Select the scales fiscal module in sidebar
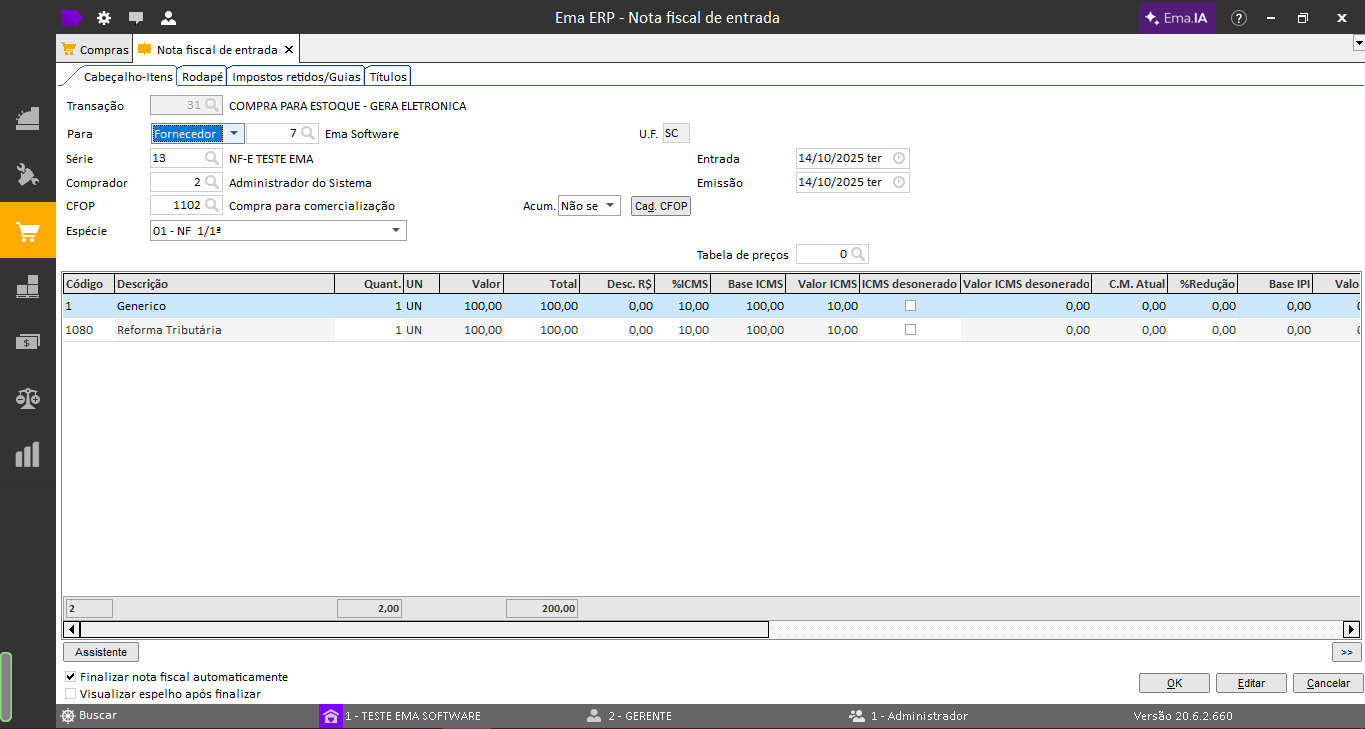 coord(27,398)
